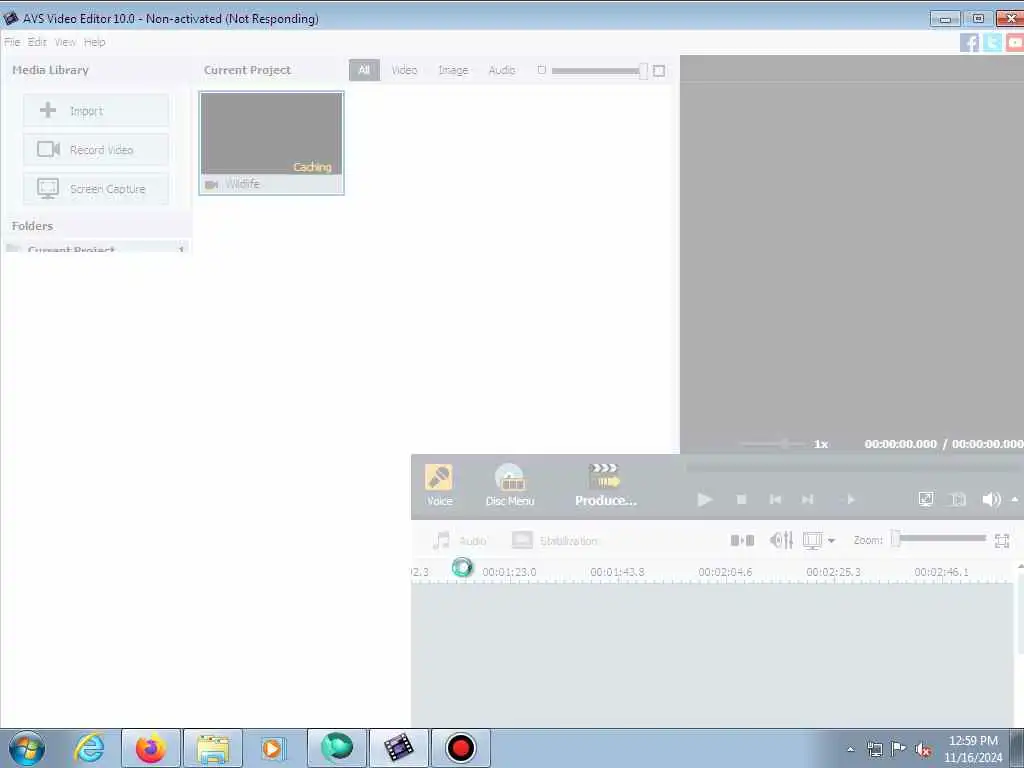1024x768 pixels.
Task: Click the Record Video button
Action: (96, 150)
